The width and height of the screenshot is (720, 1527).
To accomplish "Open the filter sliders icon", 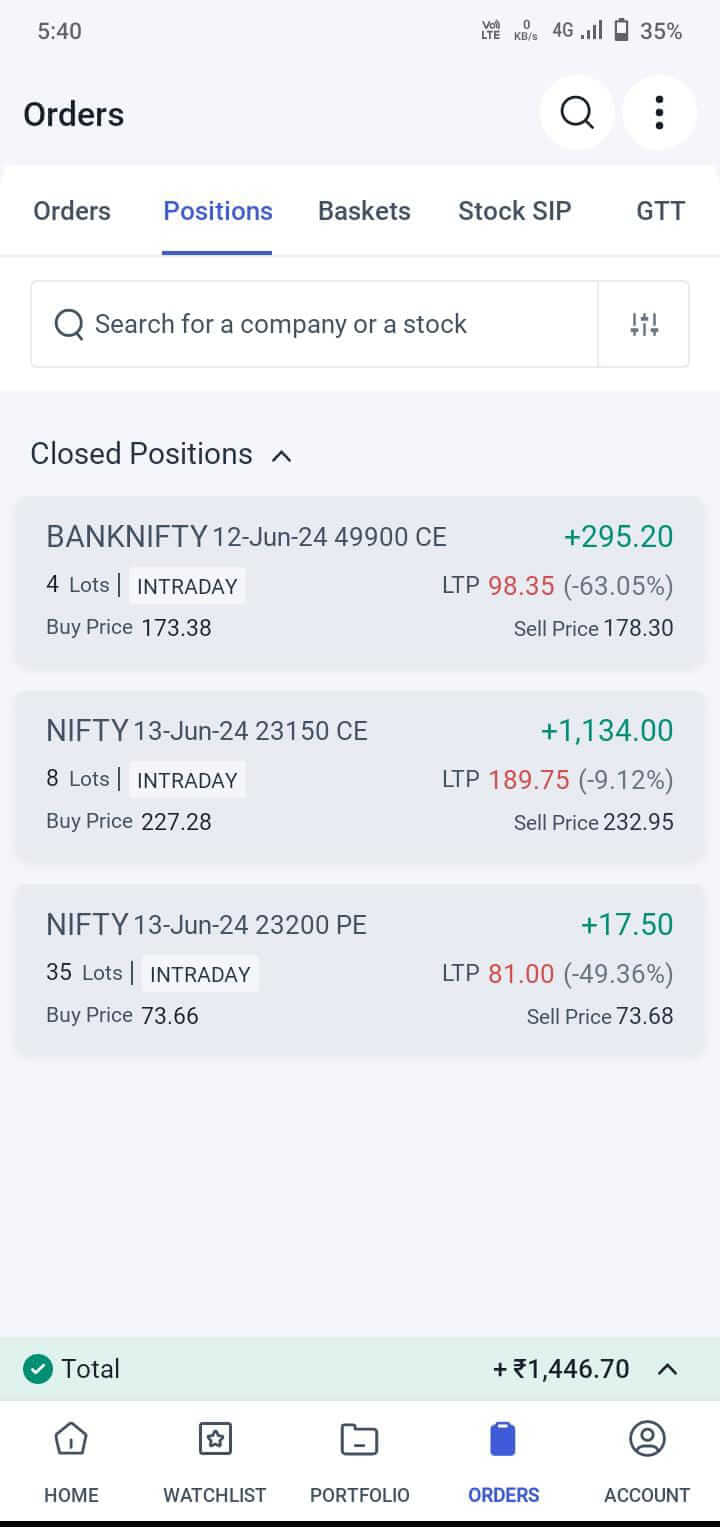I will pos(644,324).
